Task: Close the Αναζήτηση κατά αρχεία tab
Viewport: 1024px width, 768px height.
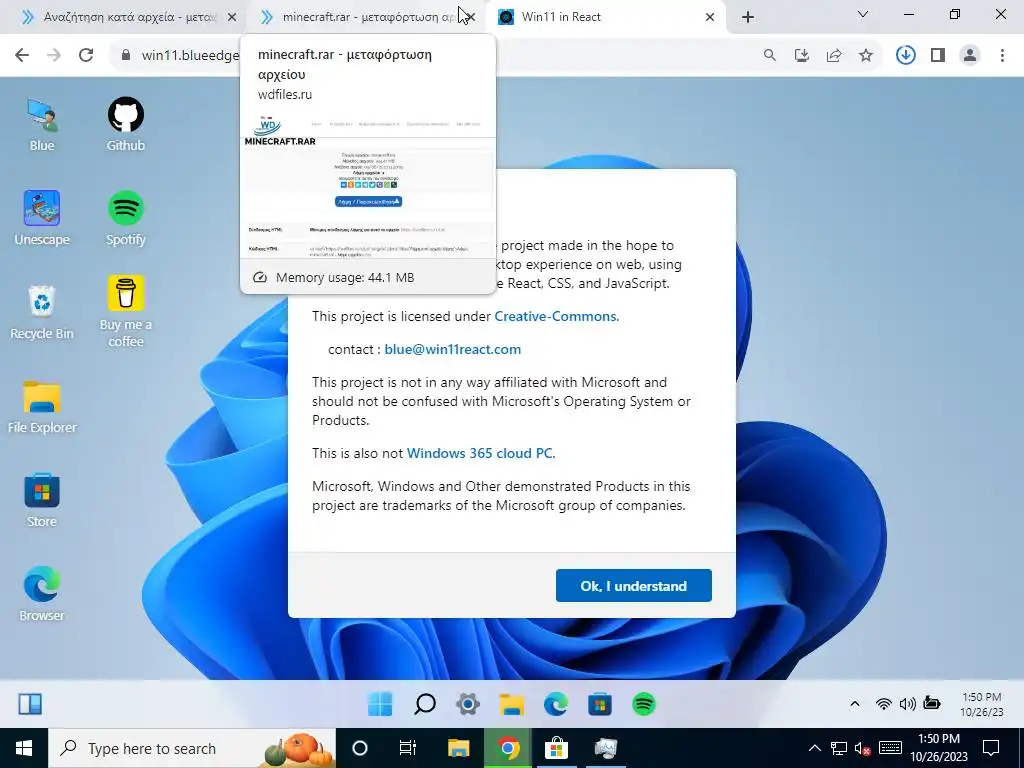Action: pyautogui.click(x=232, y=17)
